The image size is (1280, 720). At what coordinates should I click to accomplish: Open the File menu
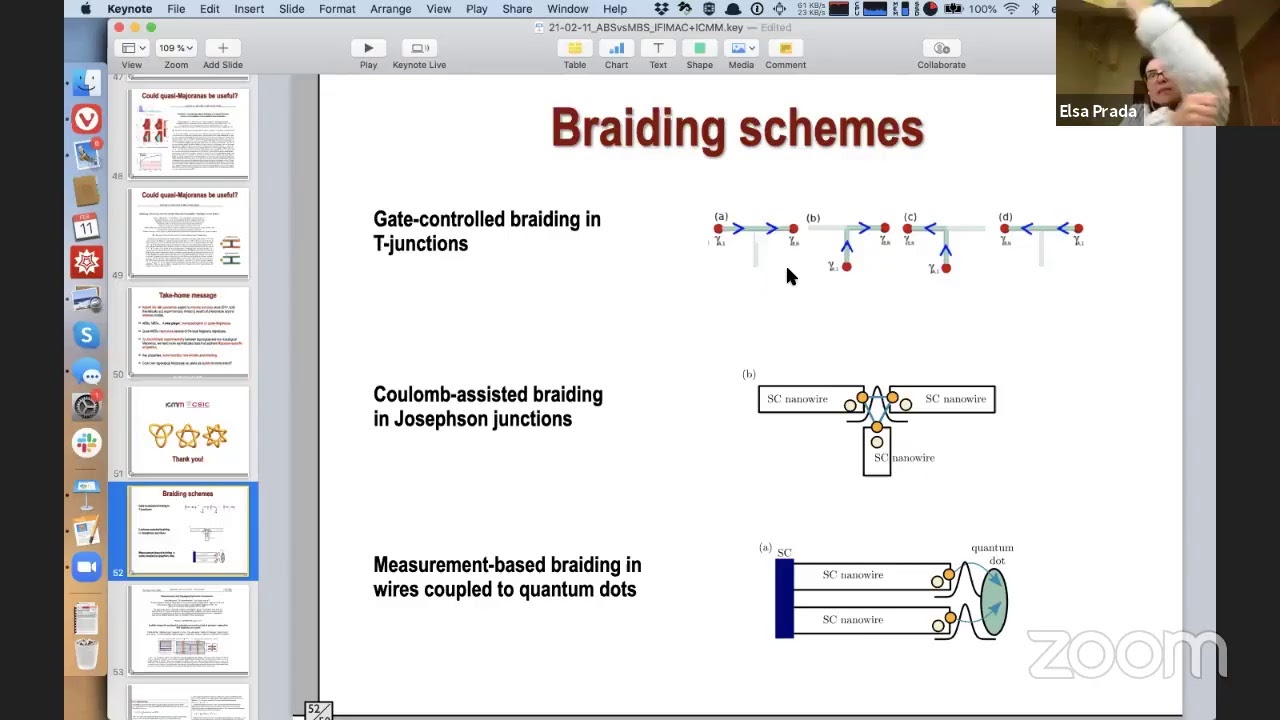pyautogui.click(x=176, y=9)
